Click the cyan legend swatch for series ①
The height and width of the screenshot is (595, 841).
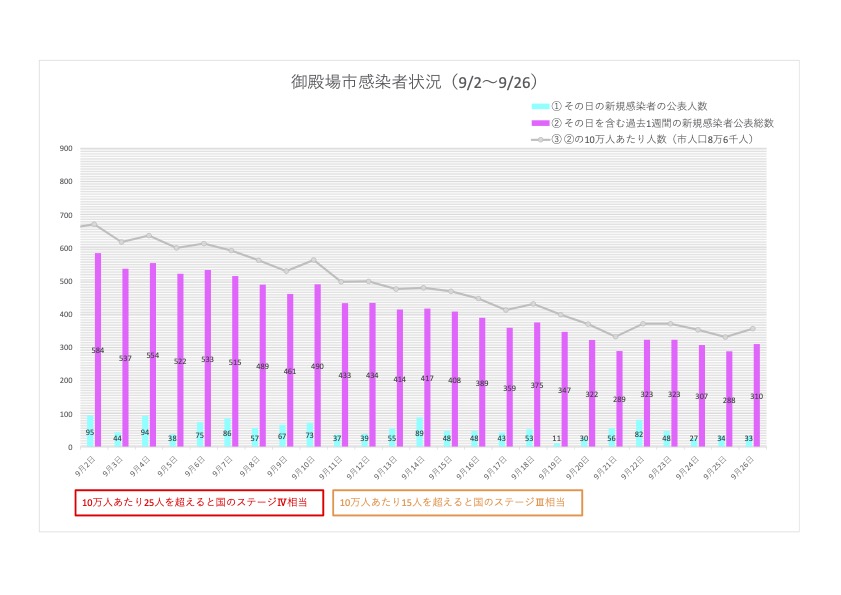coord(540,105)
